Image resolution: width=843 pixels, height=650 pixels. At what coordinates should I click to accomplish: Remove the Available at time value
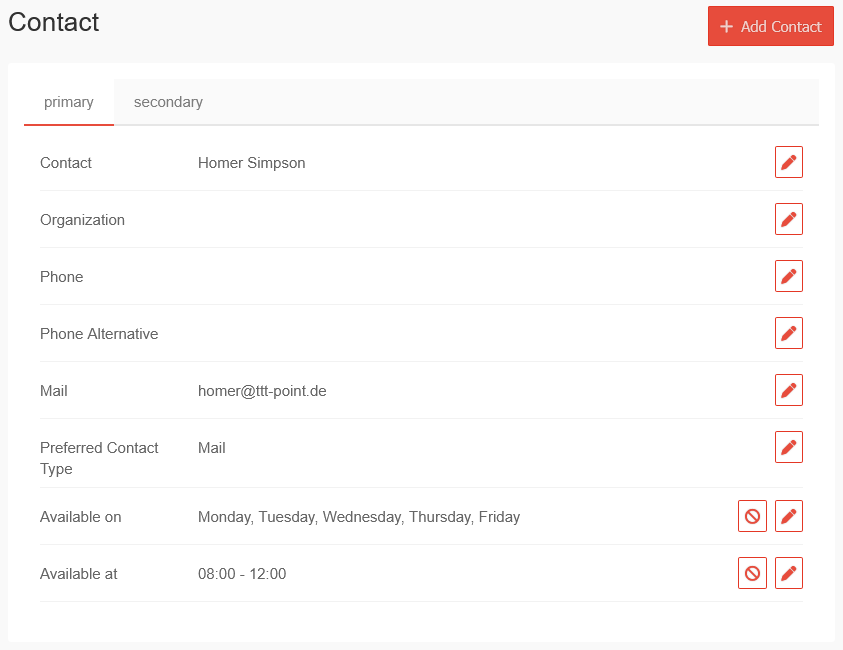coord(752,573)
